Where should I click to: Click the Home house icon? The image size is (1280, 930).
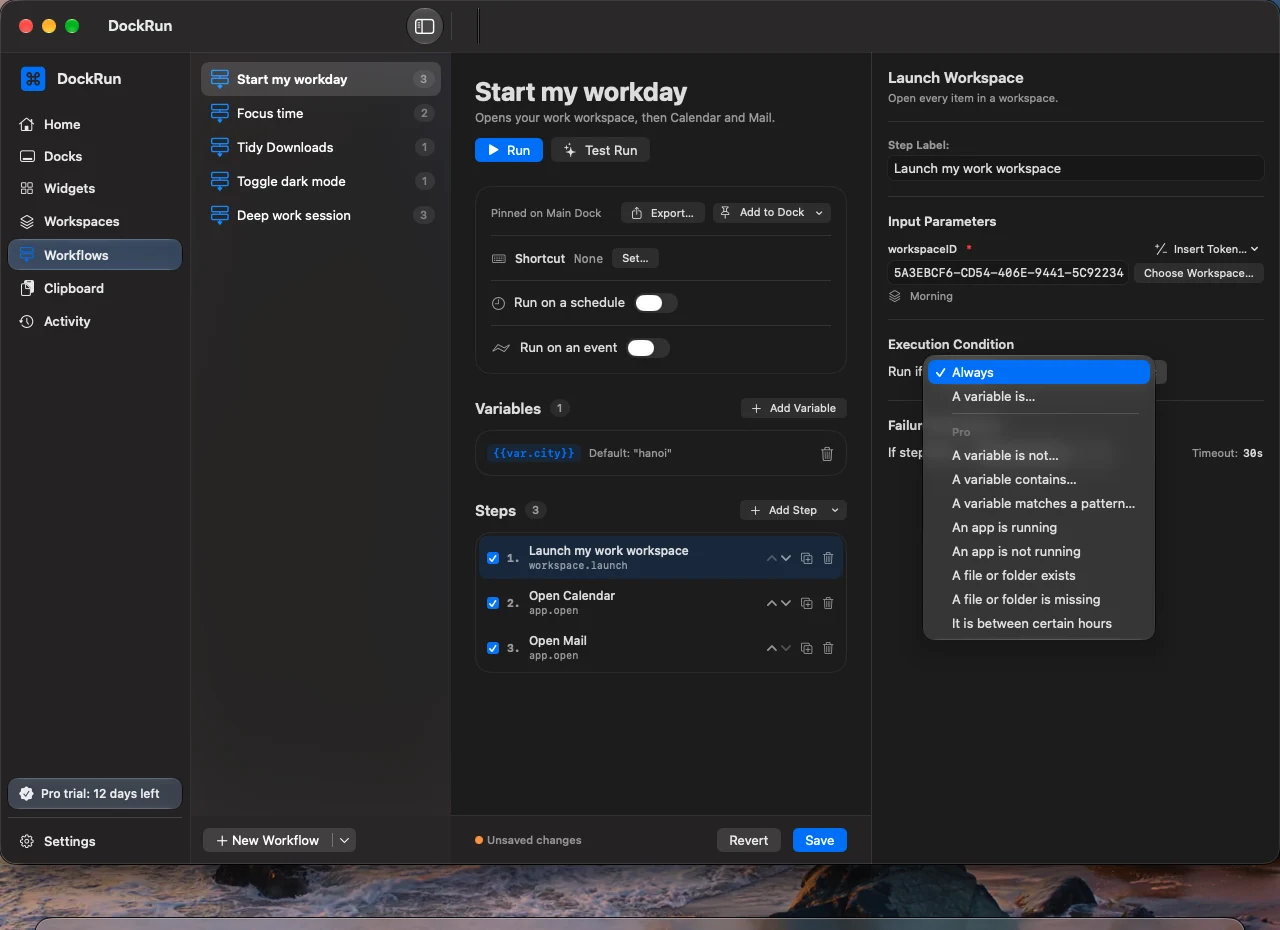click(27, 124)
